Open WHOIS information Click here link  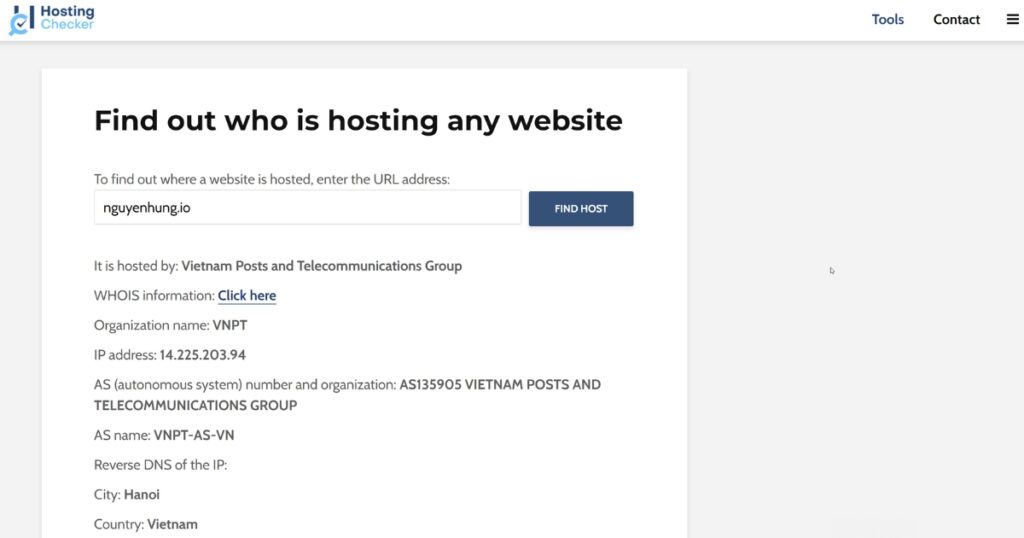point(247,295)
